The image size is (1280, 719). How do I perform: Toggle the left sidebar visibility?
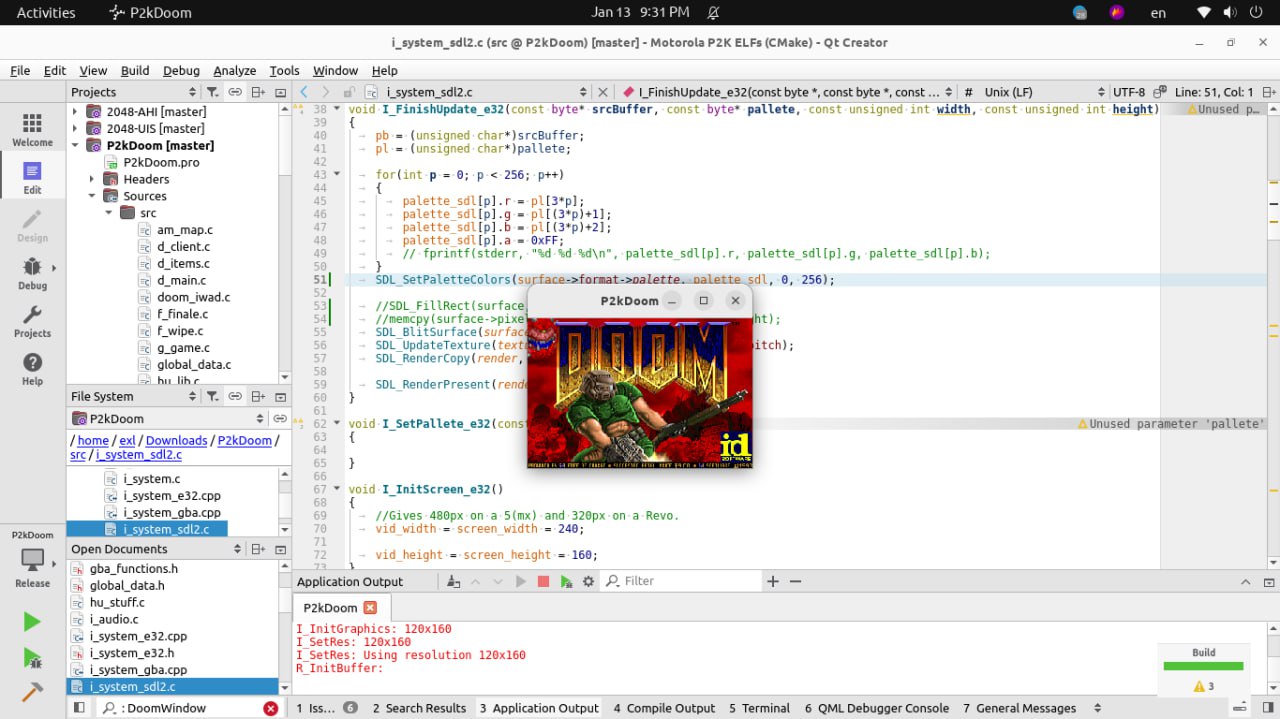point(79,708)
